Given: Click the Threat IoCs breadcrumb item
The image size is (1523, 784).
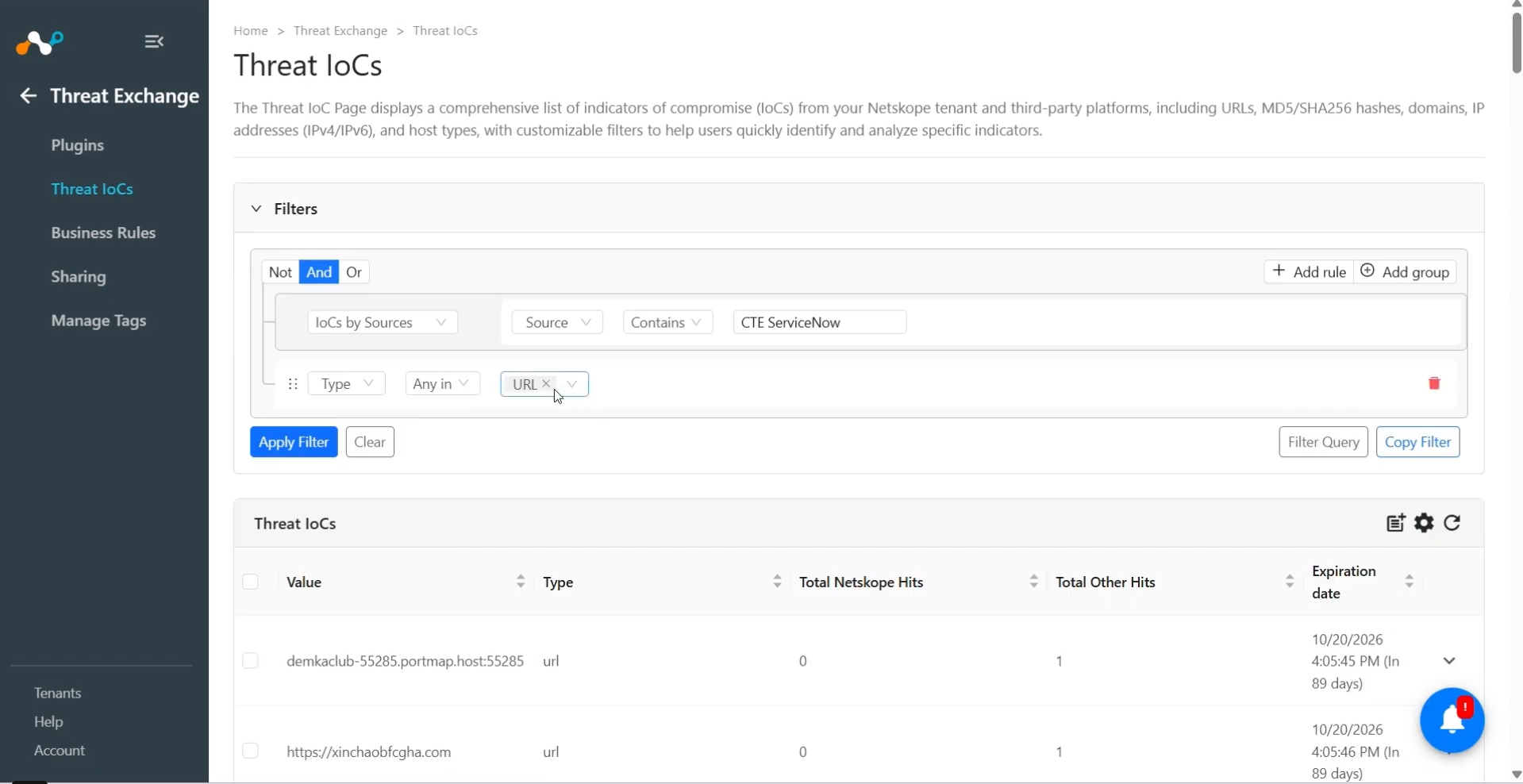Looking at the screenshot, I should pyautogui.click(x=445, y=31).
